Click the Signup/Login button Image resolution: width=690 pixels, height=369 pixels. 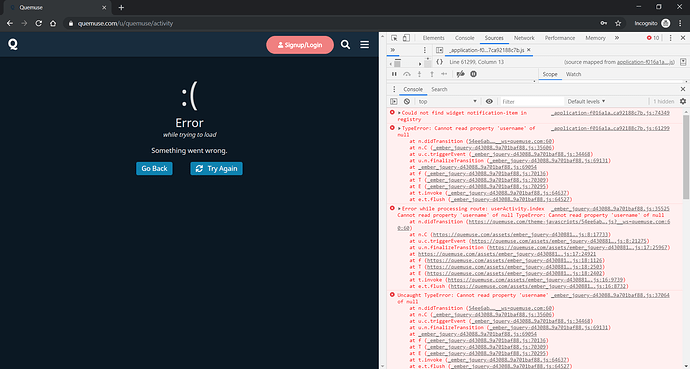(x=300, y=45)
